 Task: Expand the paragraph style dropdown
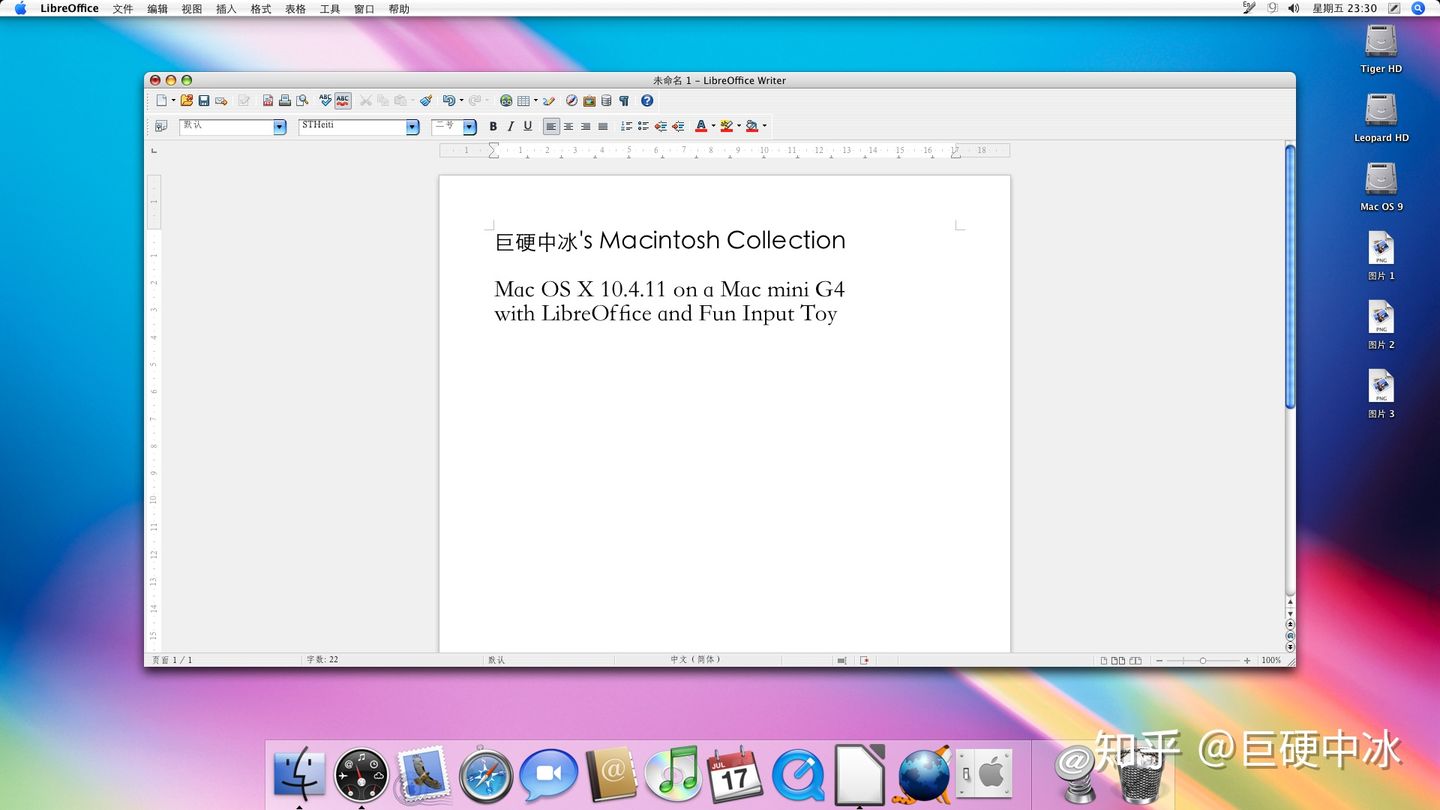280,127
